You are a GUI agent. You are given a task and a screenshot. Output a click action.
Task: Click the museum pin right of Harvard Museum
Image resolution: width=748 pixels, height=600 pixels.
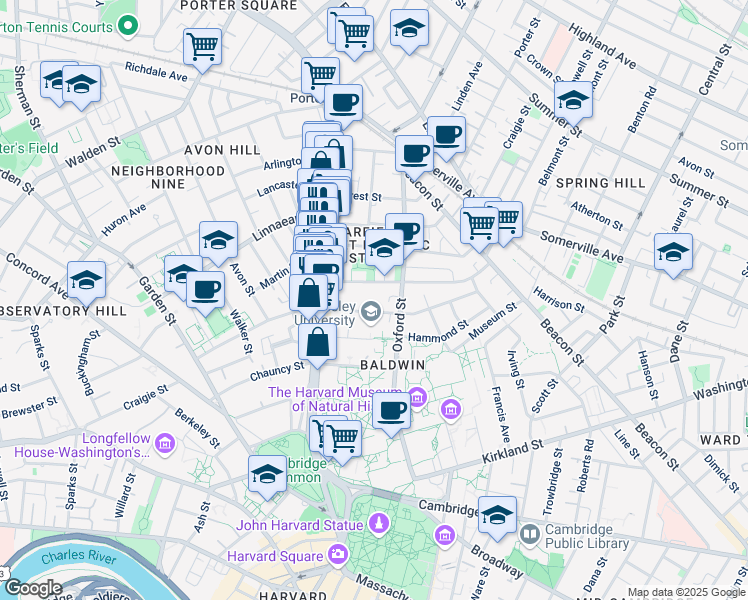pyautogui.click(x=451, y=410)
